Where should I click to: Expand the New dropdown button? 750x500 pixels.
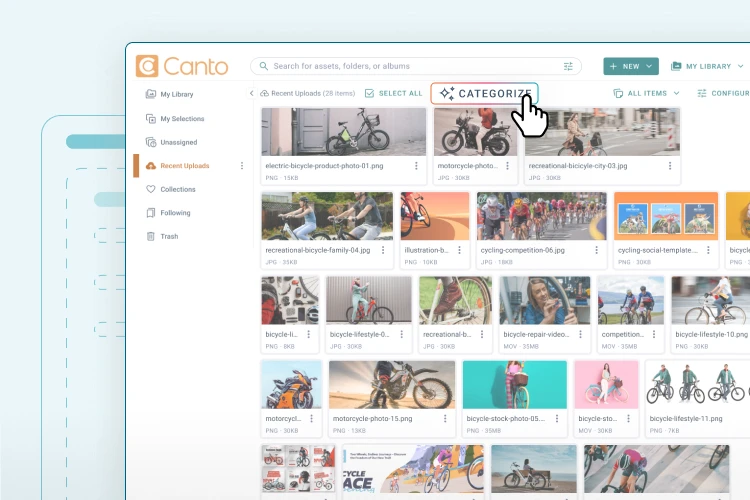coord(630,66)
